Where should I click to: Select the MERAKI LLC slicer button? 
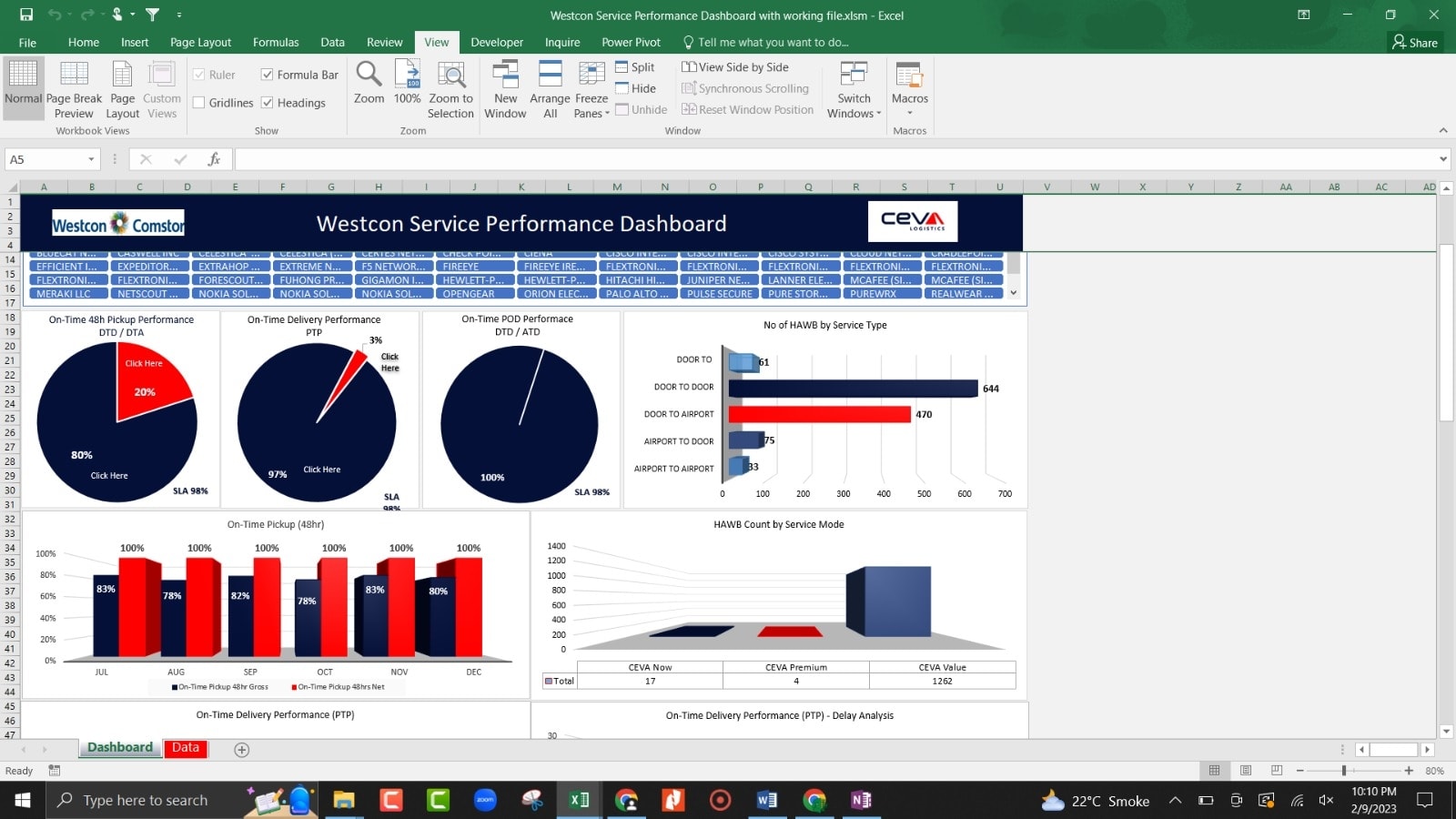pos(69,294)
